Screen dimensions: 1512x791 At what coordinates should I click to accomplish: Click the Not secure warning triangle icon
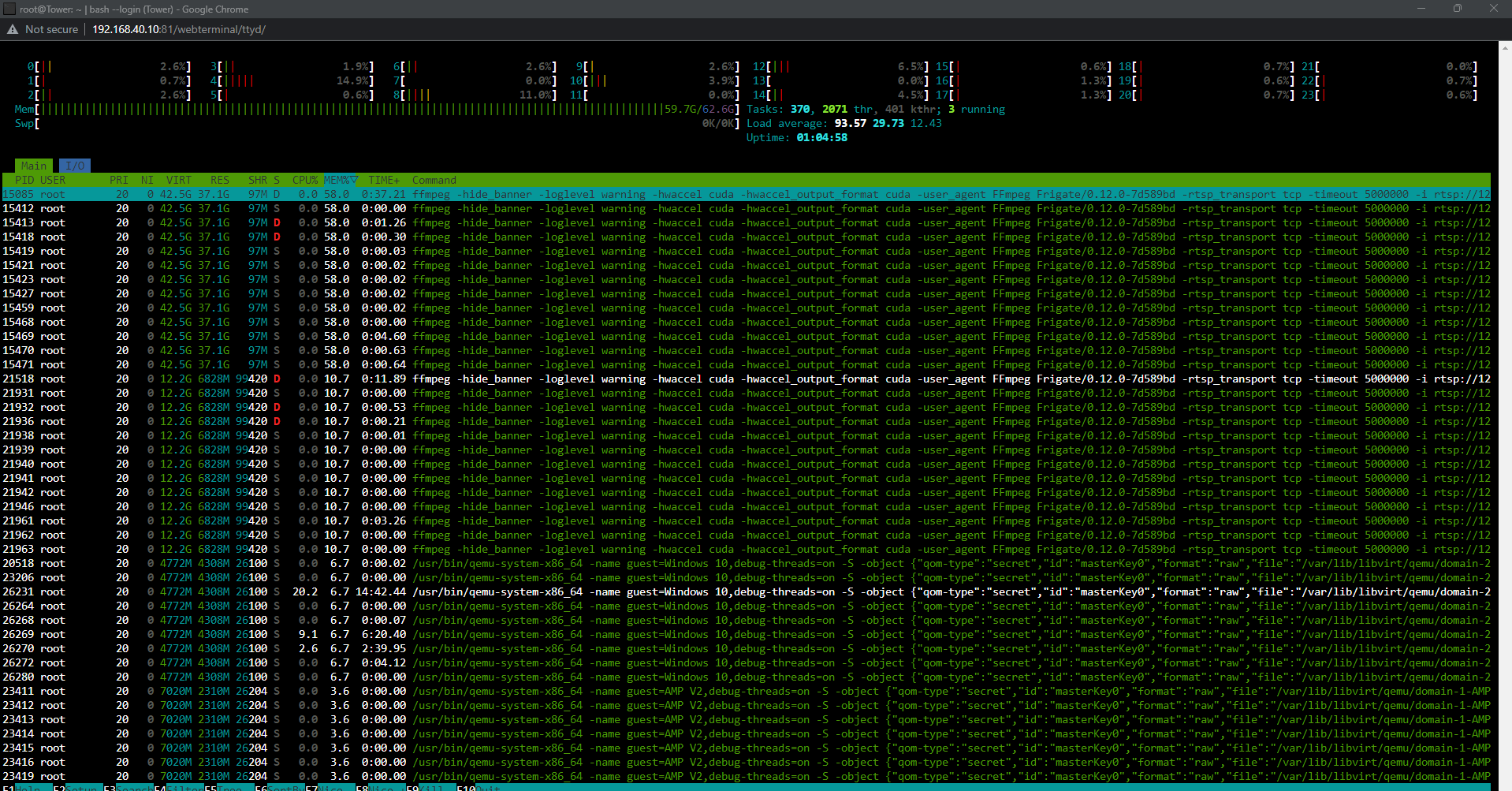point(13,29)
